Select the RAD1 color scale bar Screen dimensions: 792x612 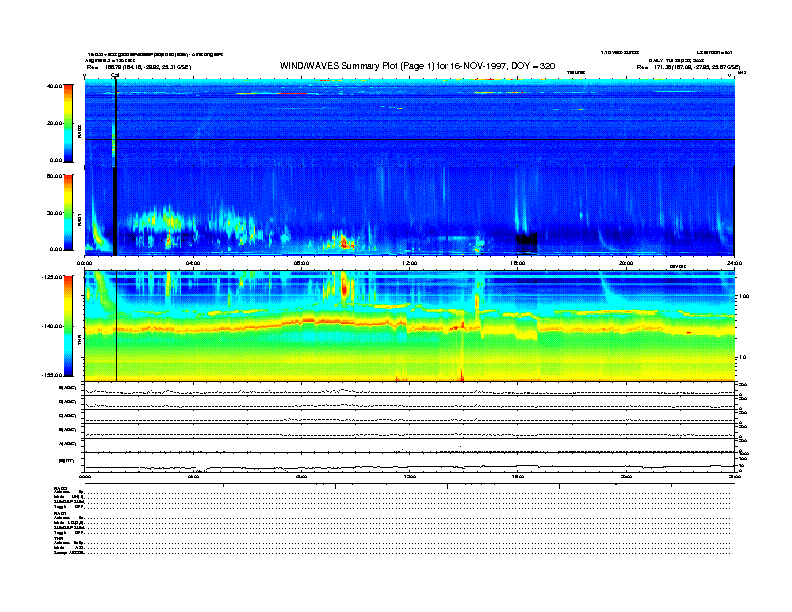coord(68,213)
